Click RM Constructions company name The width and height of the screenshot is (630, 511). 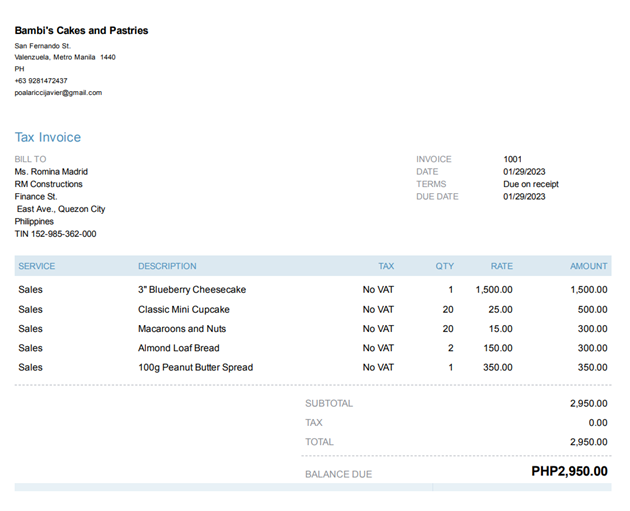[x=49, y=184]
